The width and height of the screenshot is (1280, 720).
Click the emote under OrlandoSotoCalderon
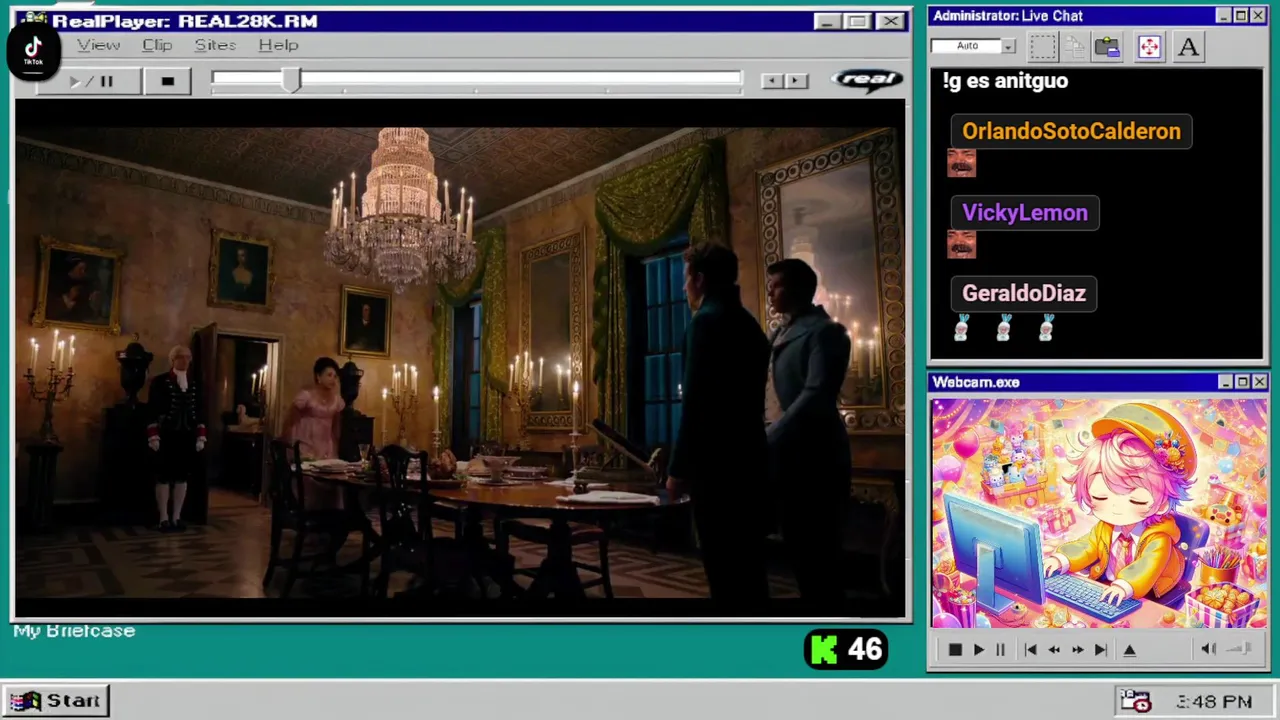coord(961,163)
